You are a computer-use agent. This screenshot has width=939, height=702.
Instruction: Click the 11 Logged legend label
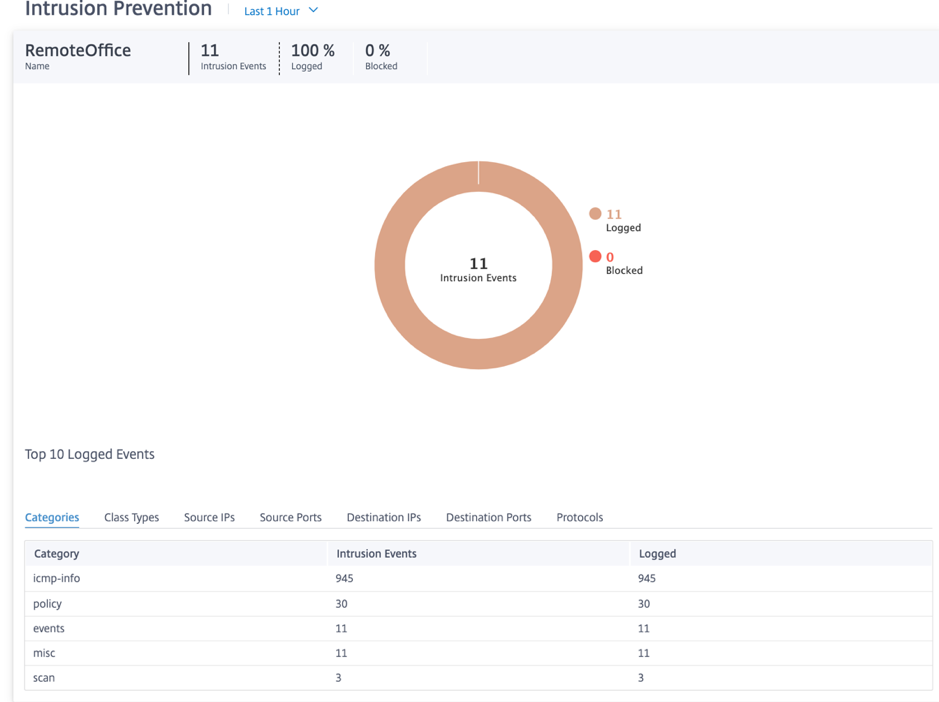pyautogui.click(x=623, y=220)
